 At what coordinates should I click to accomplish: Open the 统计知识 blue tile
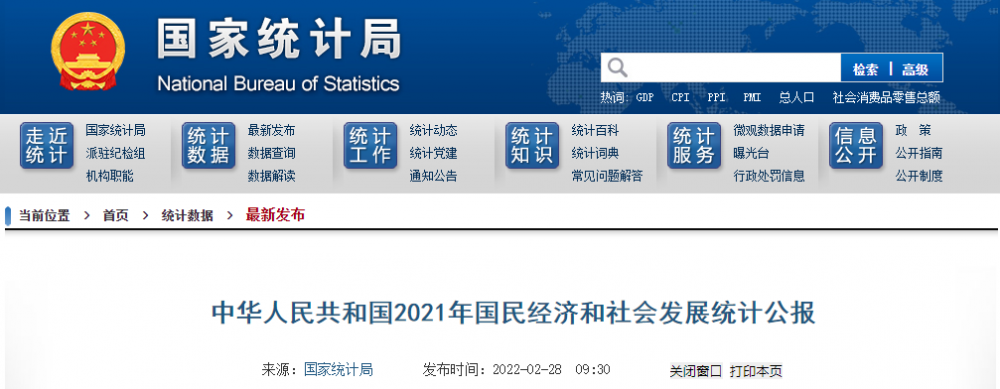click(533, 145)
